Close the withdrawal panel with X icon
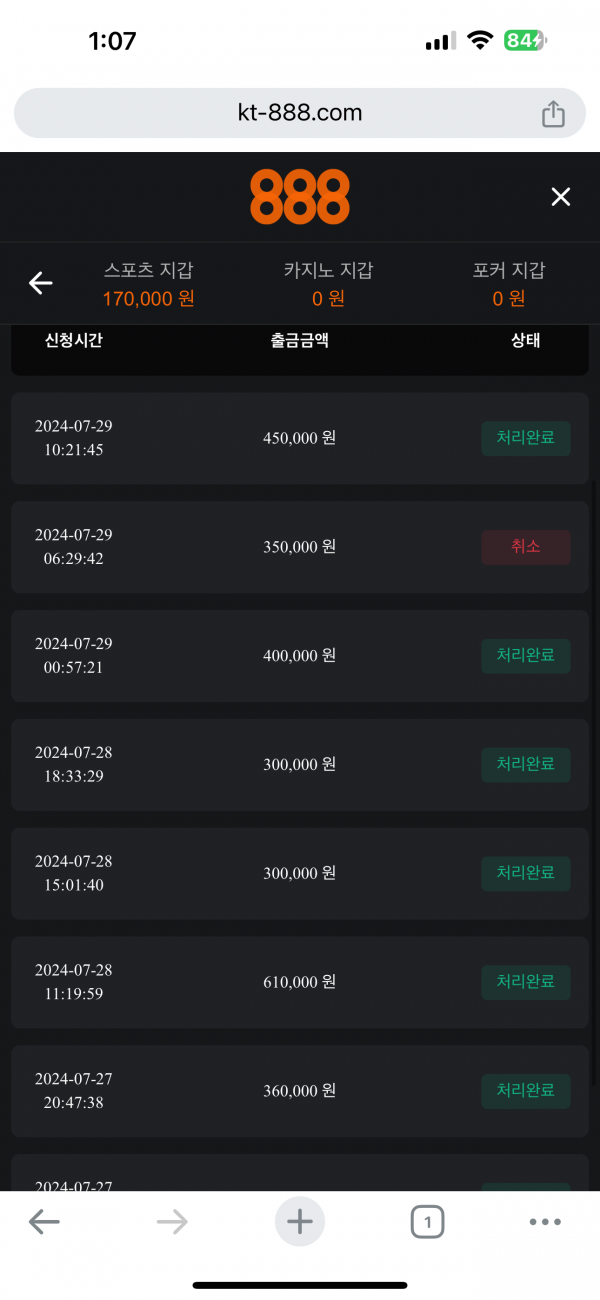Screen dimensions: 600x1300 tap(561, 197)
